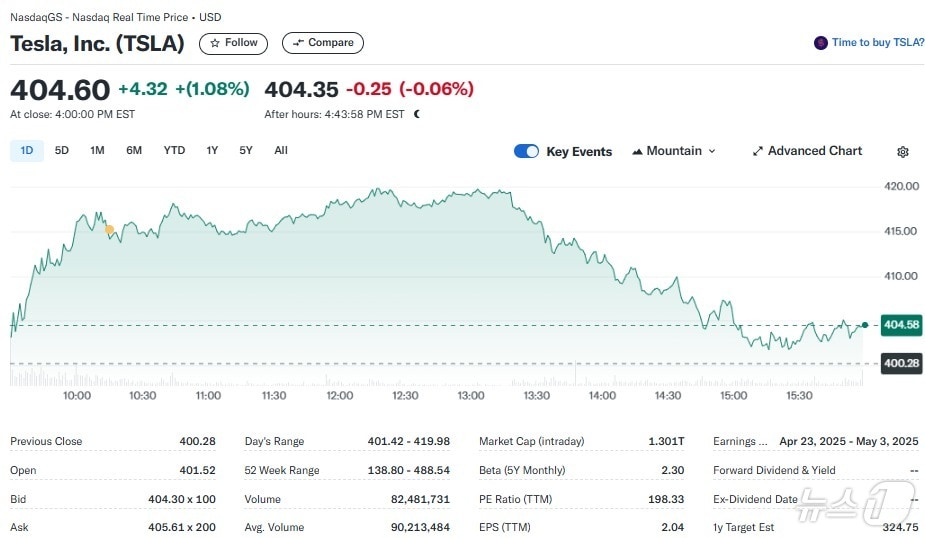Open the Advanced Chart link
This screenshot has width=925, height=538.
(814, 151)
